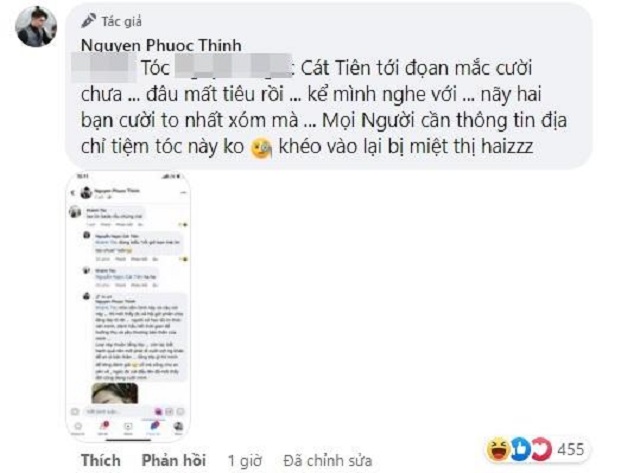This screenshot has height=473, width=640.
Task: Click the Haha laughing reaction icon
Action: pos(497,449)
